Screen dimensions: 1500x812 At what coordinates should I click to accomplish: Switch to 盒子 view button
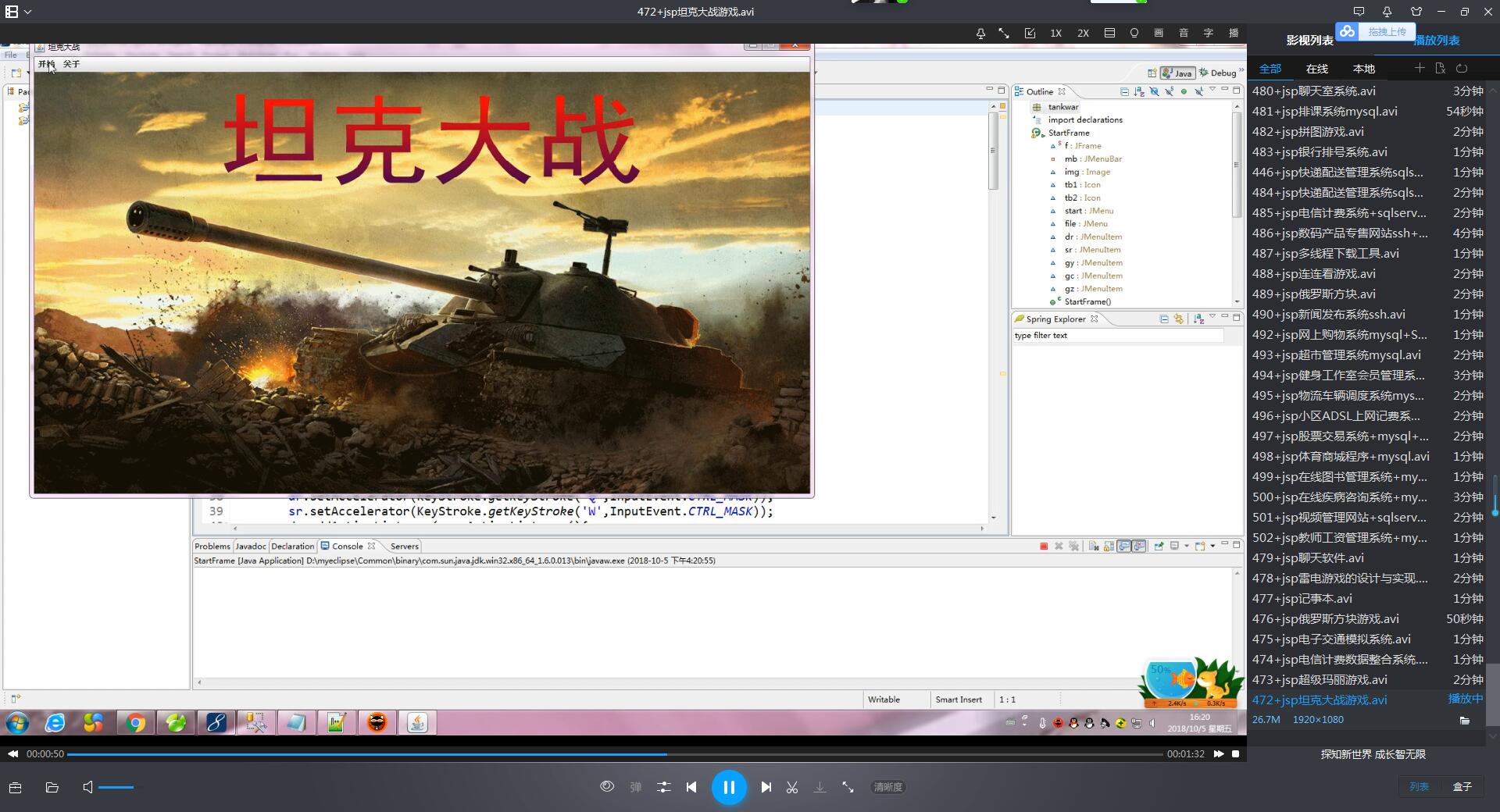click(1462, 787)
